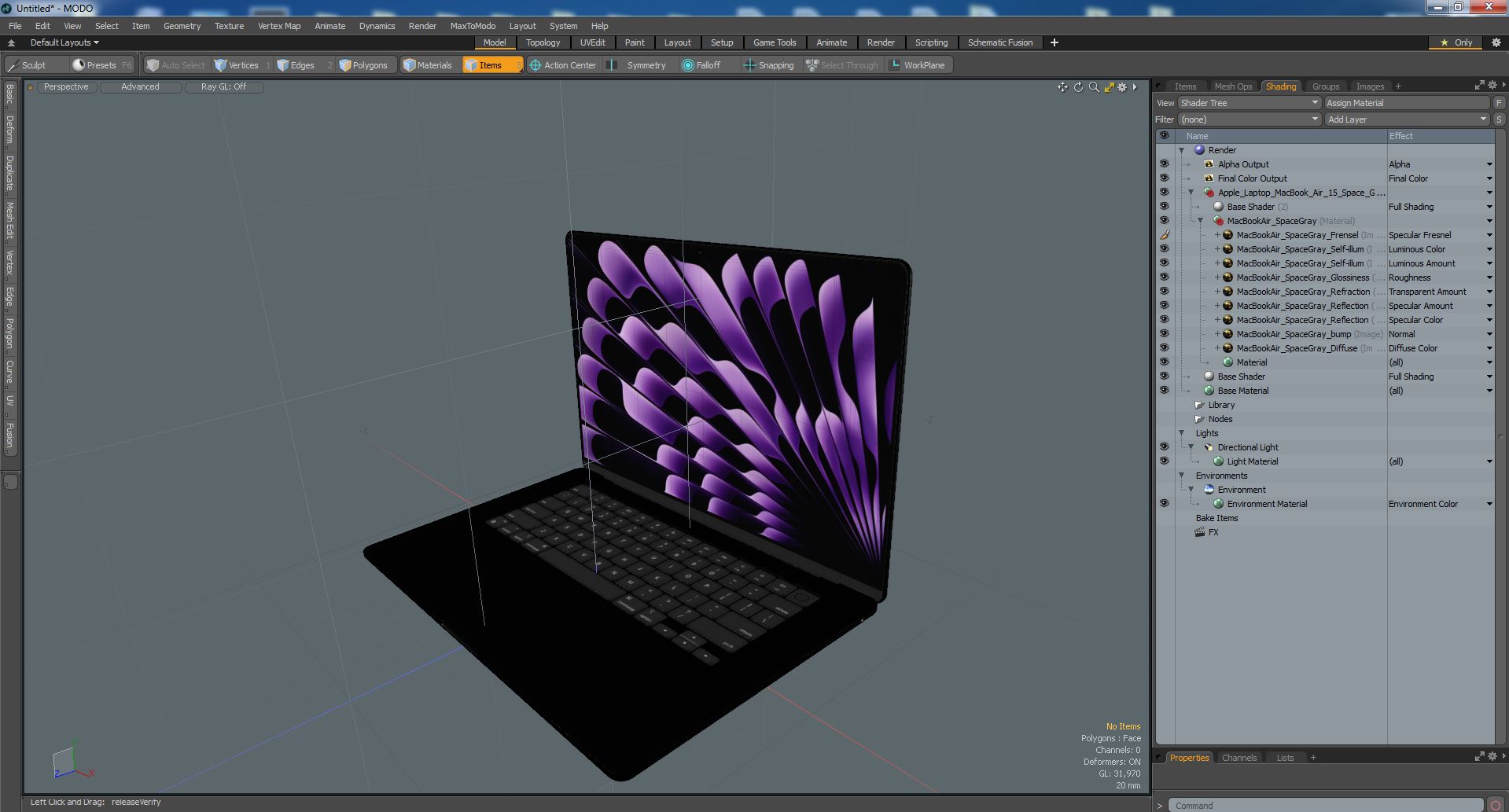
Task: Toggle visibility of Environment Material
Action: click(x=1164, y=504)
